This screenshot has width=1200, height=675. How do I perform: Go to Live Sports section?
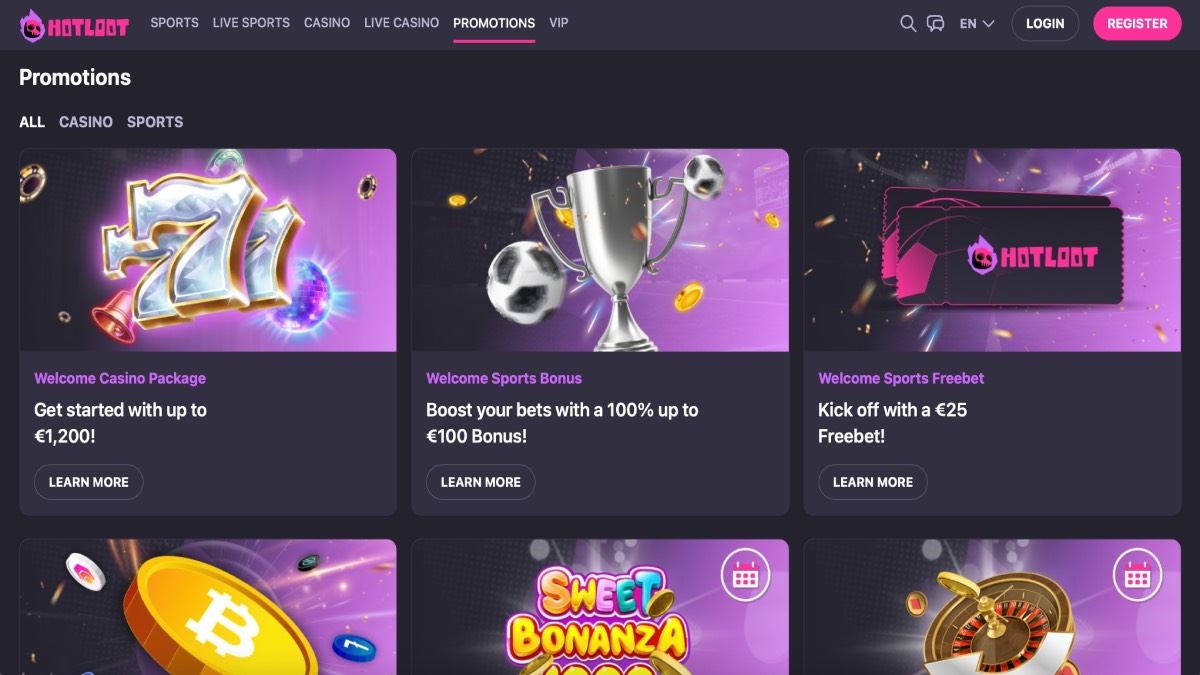pyautogui.click(x=251, y=23)
